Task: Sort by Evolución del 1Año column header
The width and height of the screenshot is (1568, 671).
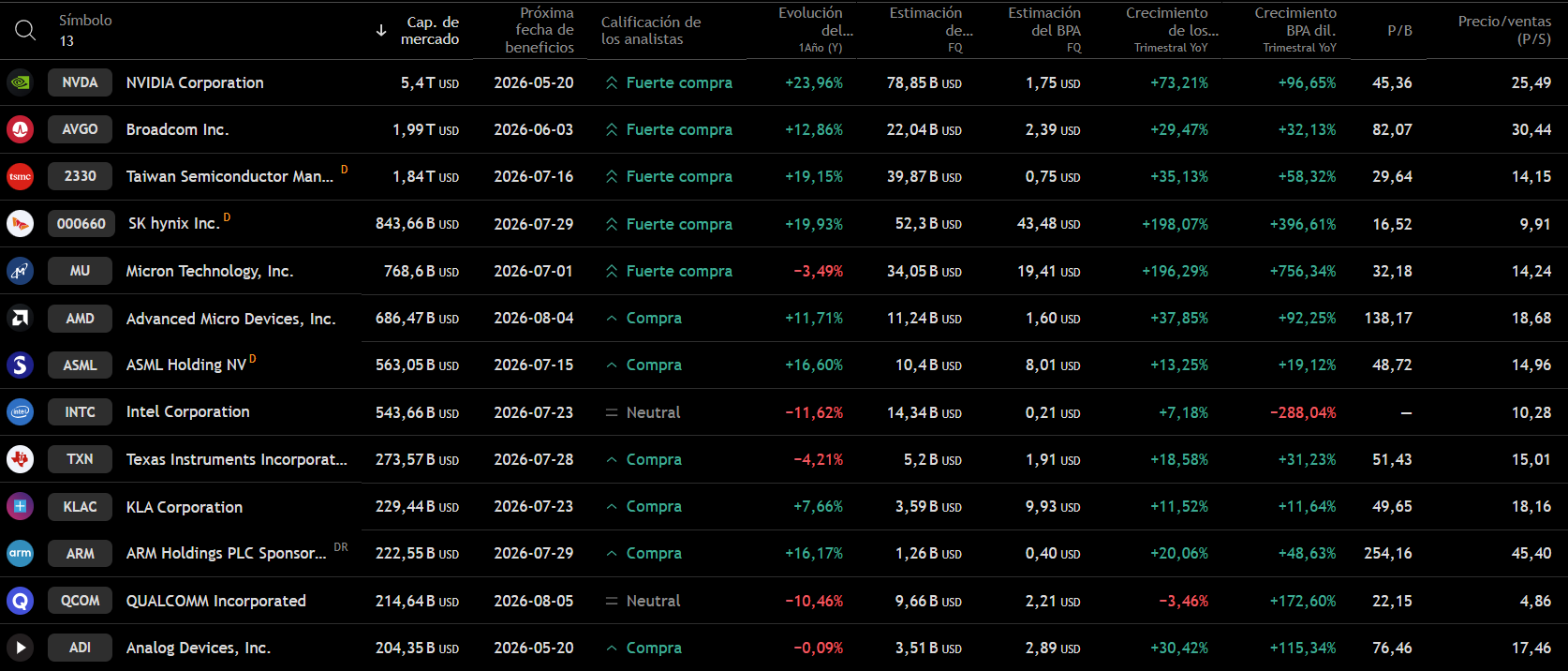Action: [x=810, y=30]
